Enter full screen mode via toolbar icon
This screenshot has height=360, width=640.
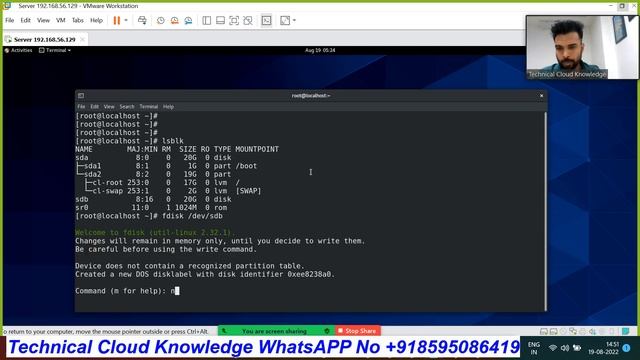pos(234,20)
